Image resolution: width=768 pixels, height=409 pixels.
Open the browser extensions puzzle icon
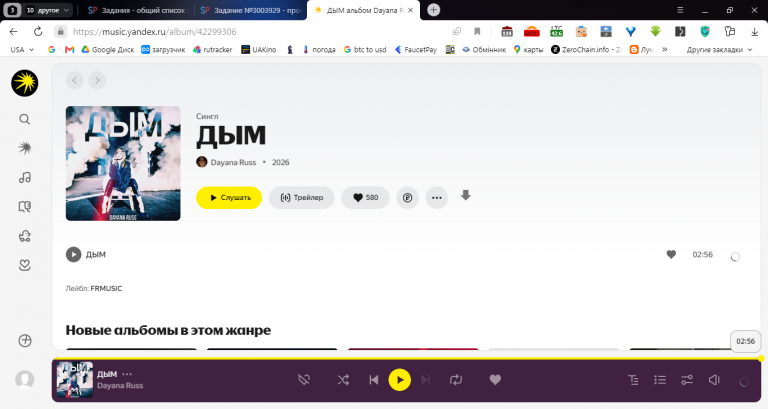[x=730, y=31]
